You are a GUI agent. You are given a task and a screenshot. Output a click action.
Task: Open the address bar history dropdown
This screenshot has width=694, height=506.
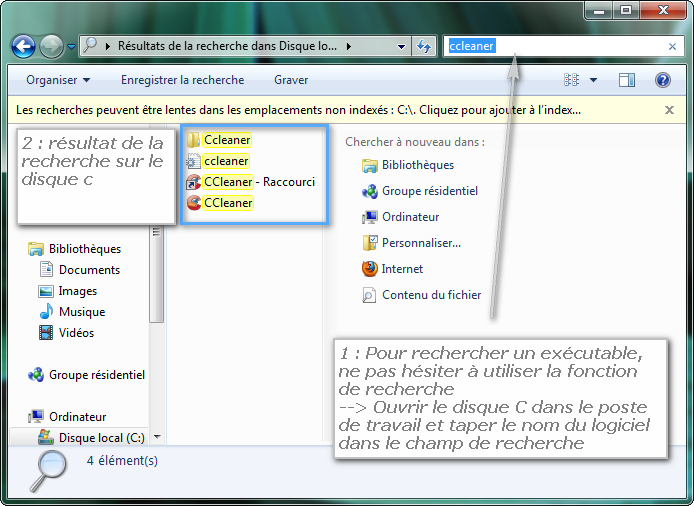[x=401, y=46]
